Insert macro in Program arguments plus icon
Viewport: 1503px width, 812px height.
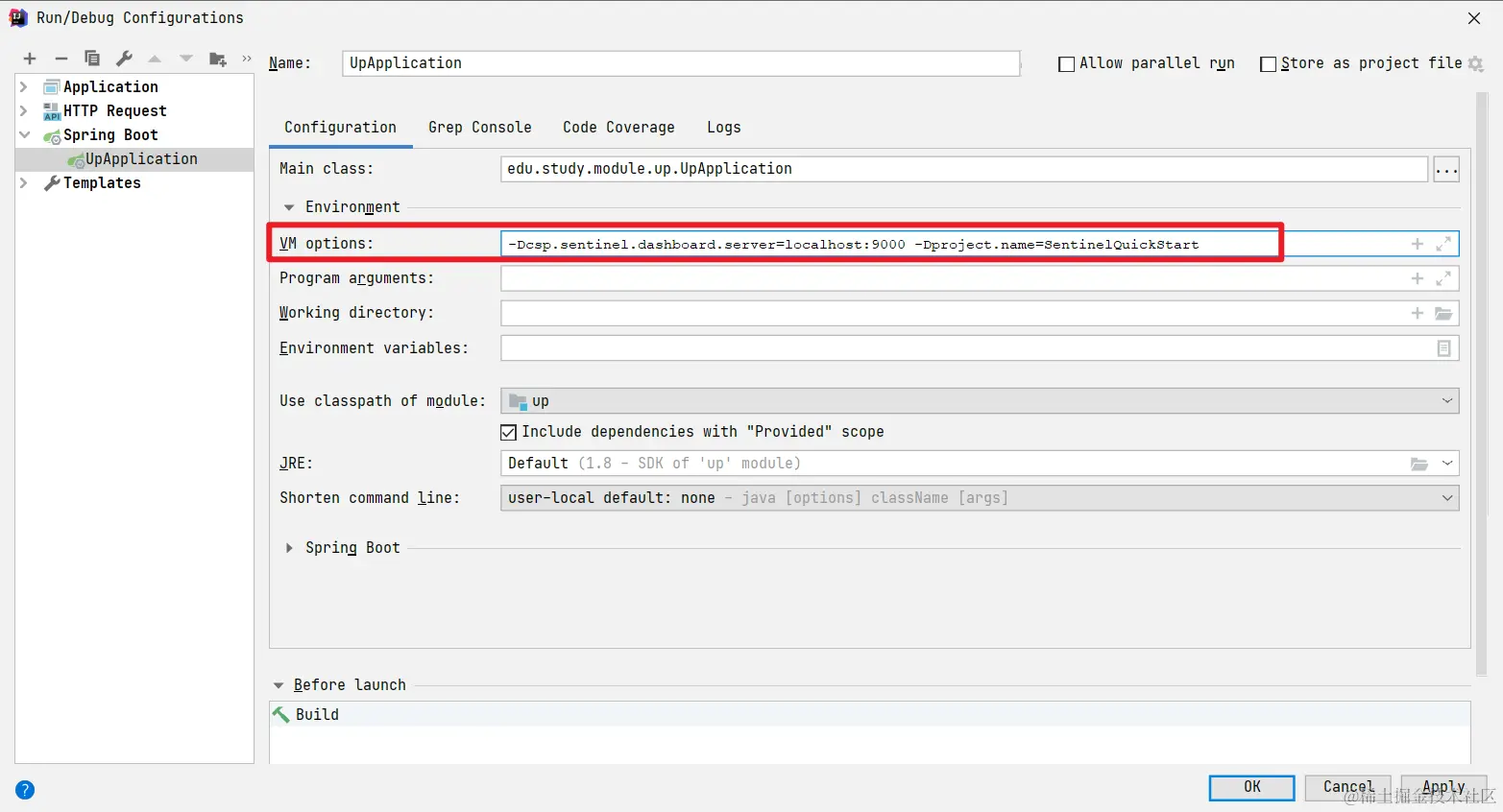pyautogui.click(x=1417, y=278)
